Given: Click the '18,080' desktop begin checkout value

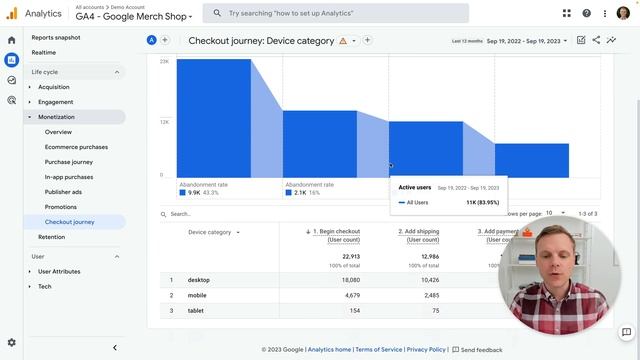Looking at the screenshot, I should coord(351,280).
